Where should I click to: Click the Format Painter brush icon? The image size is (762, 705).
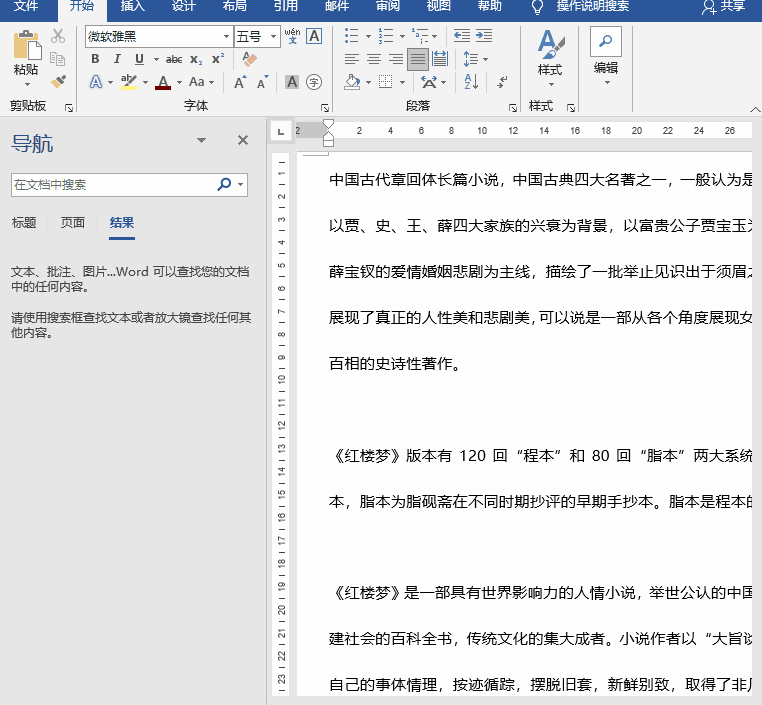click(x=58, y=82)
